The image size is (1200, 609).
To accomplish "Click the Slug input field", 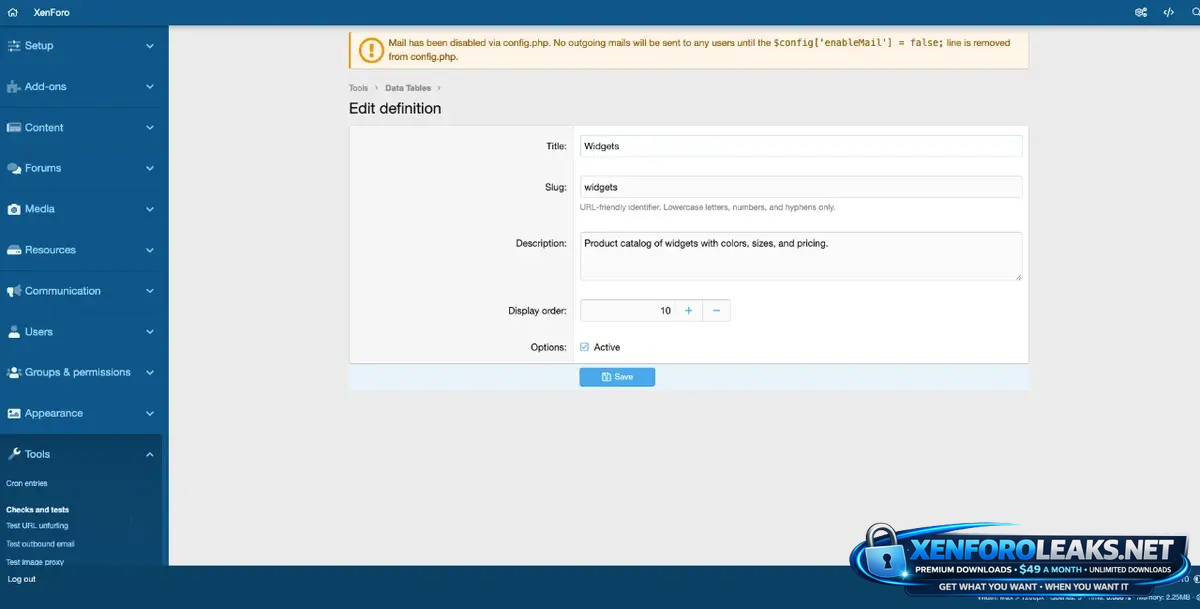I will point(800,187).
